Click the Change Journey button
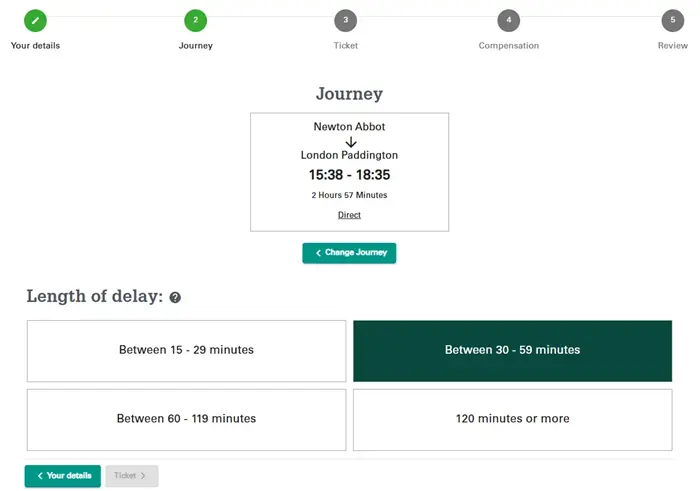This screenshot has width=700, height=491. [349, 253]
